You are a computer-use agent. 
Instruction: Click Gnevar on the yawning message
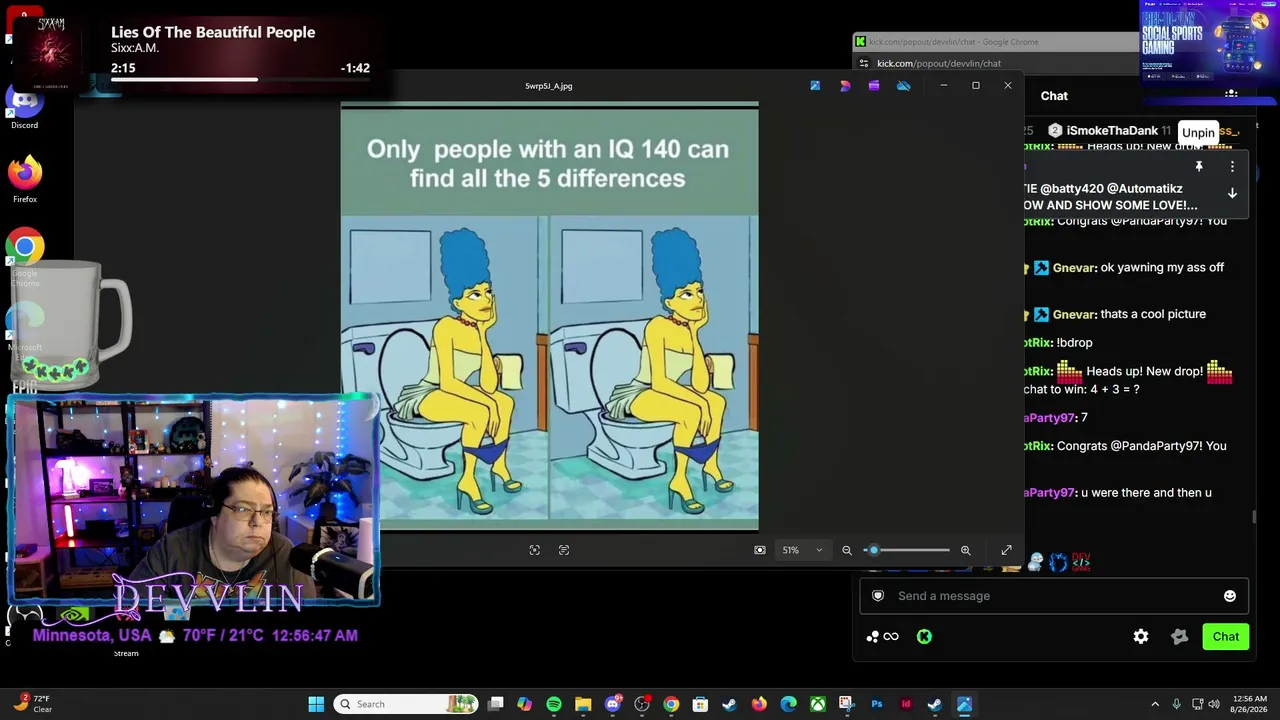point(1074,268)
